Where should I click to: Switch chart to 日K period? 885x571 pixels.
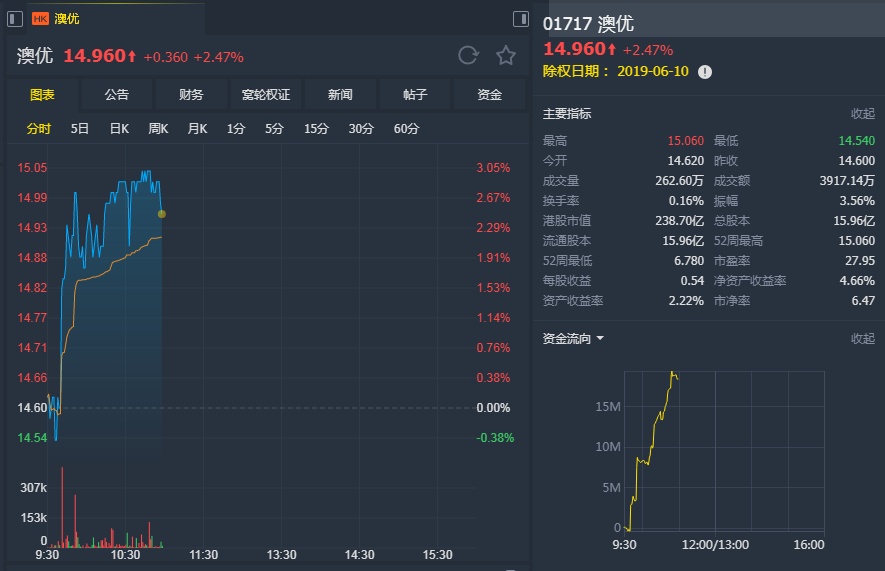(119, 129)
